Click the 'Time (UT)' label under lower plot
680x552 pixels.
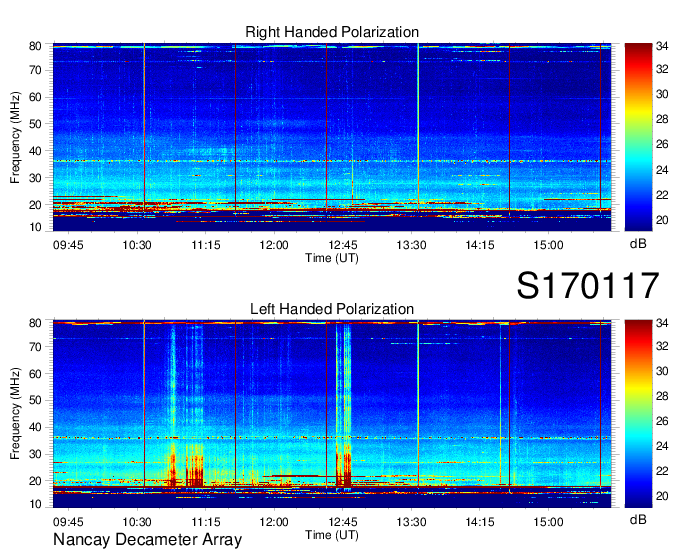click(x=332, y=535)
